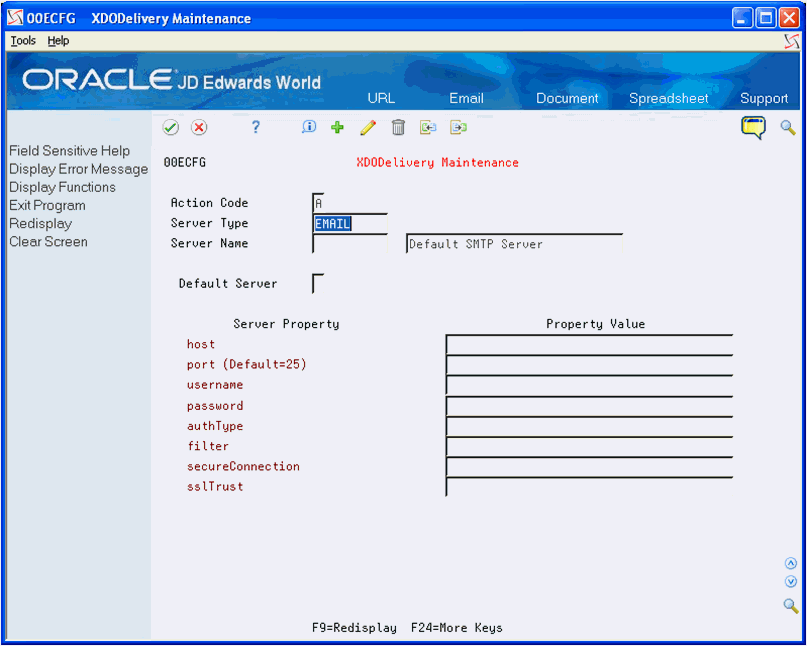Click the next record arrow icon
The image size is (807, 646).
tap(458, 127)
